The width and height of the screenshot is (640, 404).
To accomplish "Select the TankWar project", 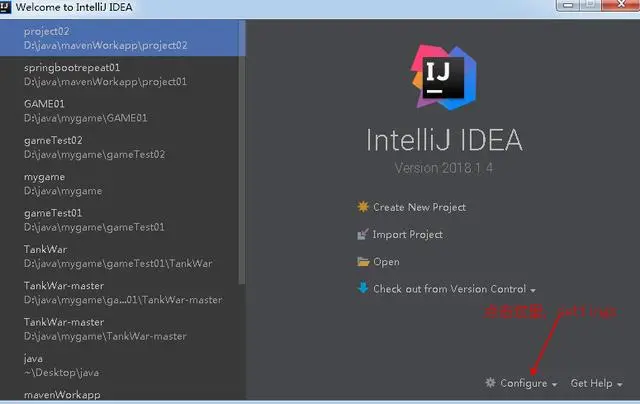I will click(x=120, y=256).
